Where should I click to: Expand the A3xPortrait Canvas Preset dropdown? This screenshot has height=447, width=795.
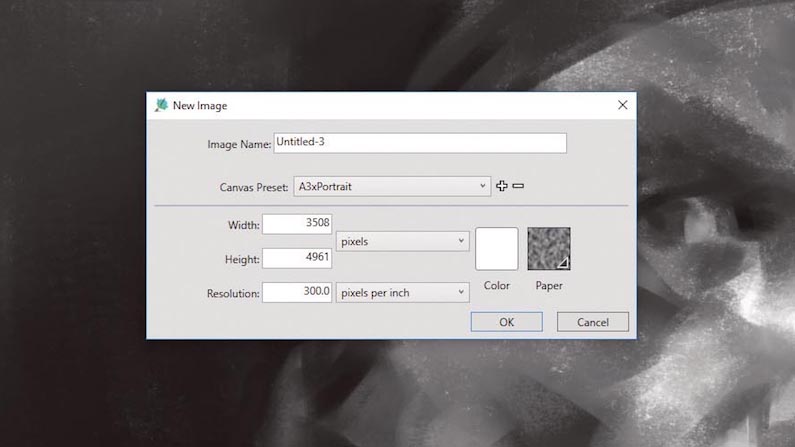(392, 187)
